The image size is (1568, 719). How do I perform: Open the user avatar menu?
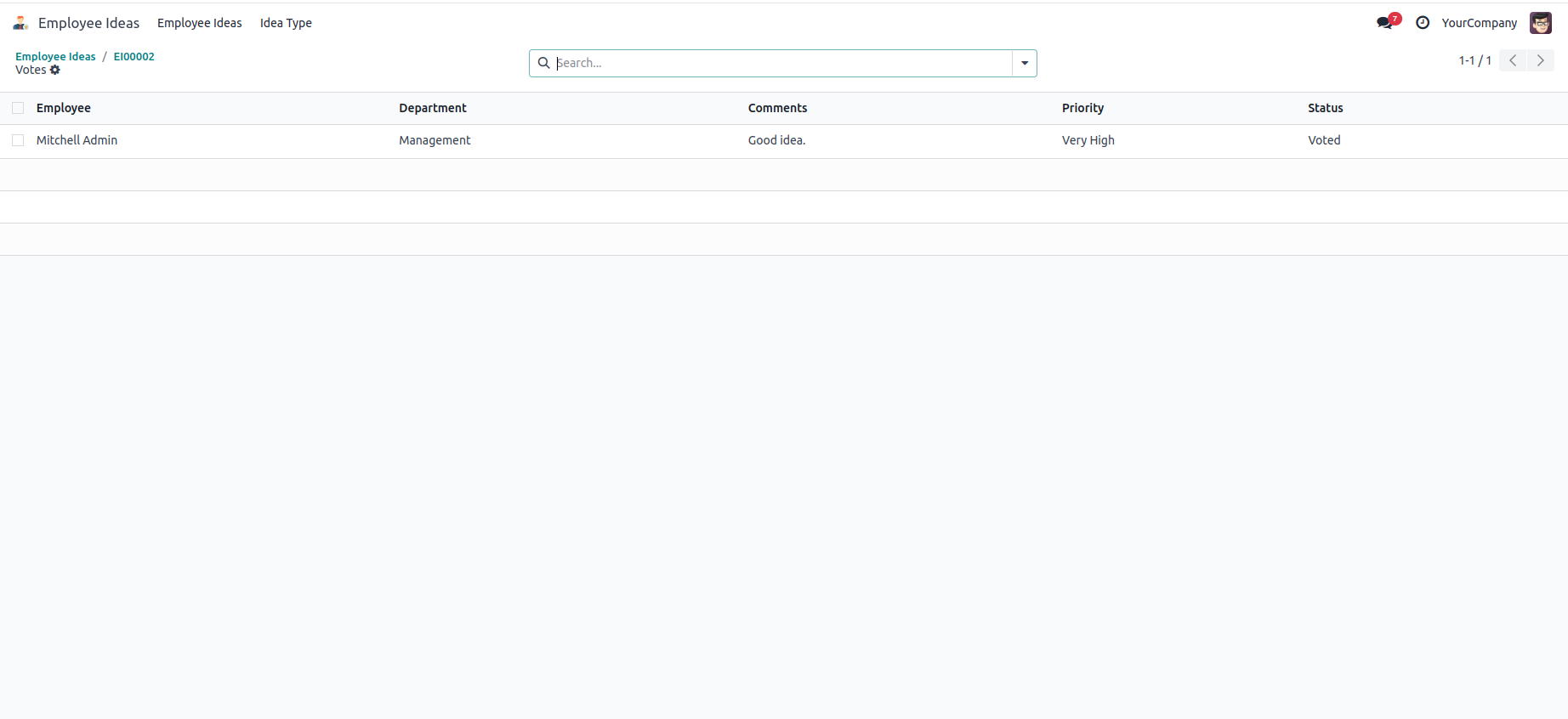pyautogui.click(x=1541, y=23)
